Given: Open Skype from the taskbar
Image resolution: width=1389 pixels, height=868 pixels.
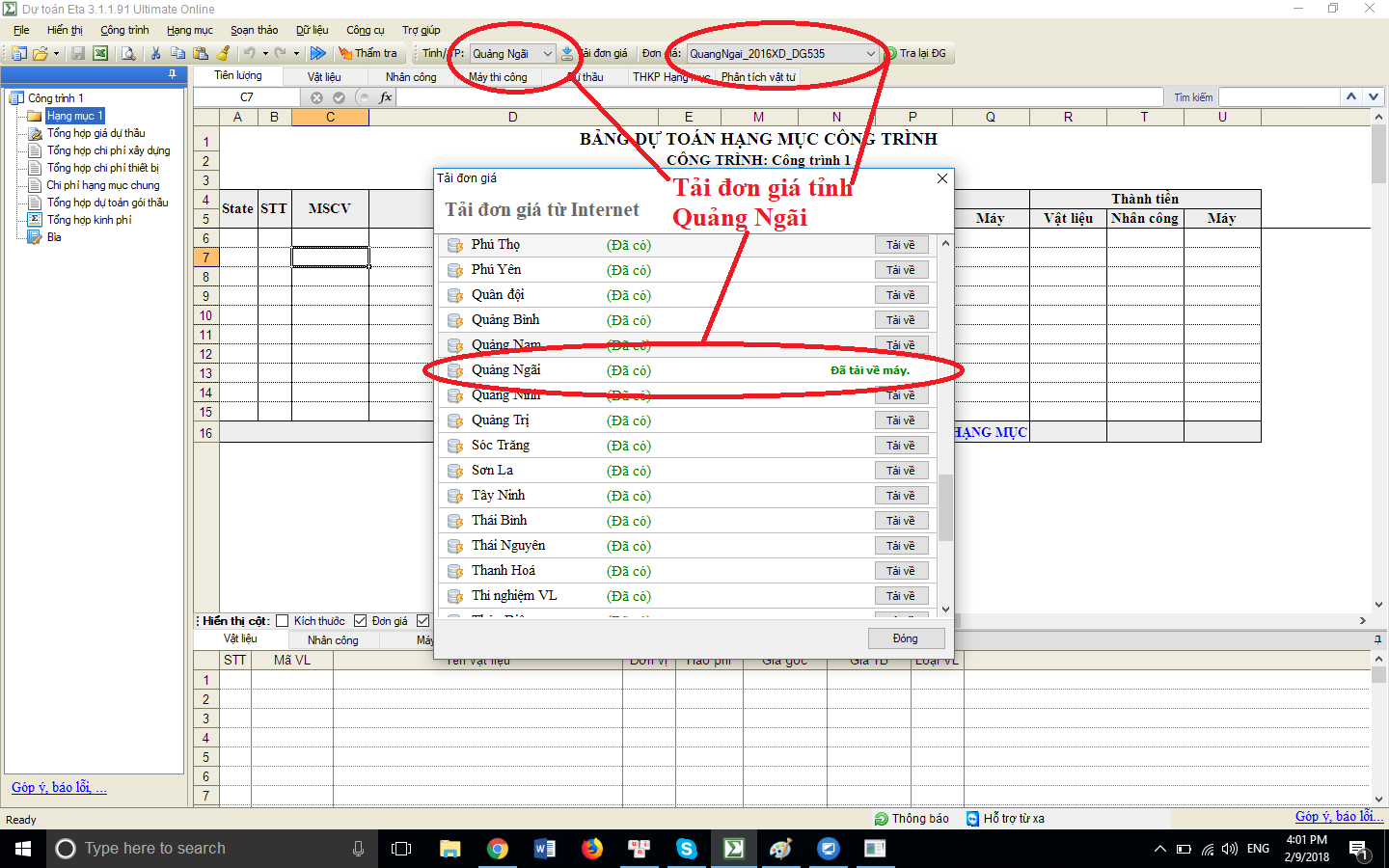Looking at the screenshot, I should point(687,849).
